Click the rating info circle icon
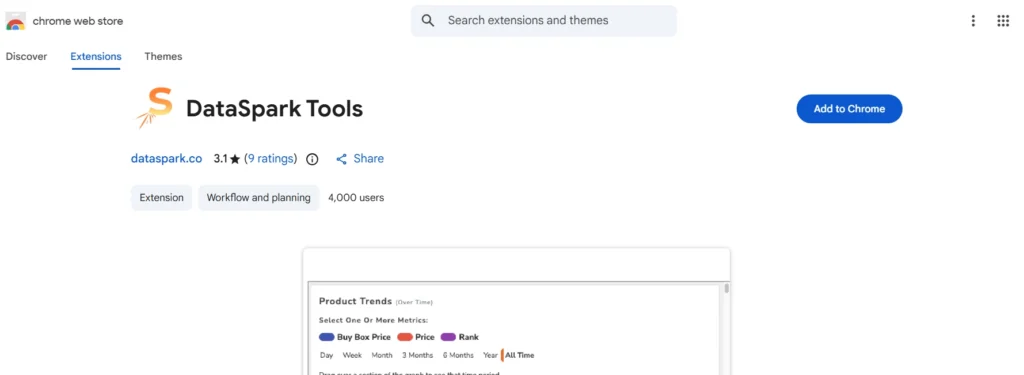 tap(312, 159)
